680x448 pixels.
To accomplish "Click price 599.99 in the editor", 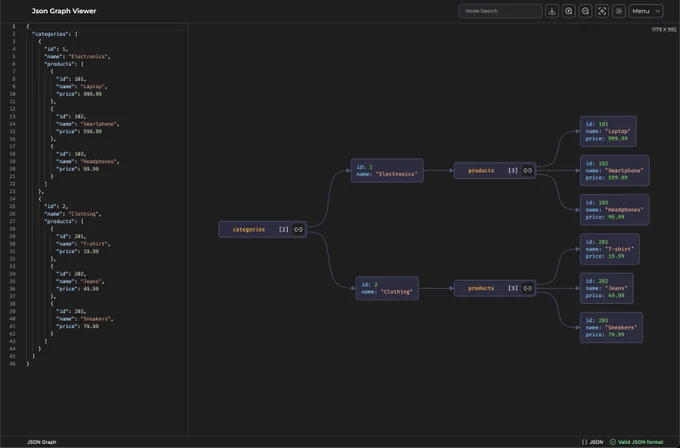I will [x=92, y=131].
